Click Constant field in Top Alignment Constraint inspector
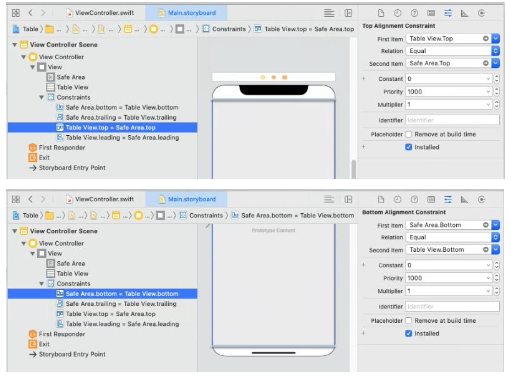The height and width of the screenshot is (377, 511). point(449,79)
